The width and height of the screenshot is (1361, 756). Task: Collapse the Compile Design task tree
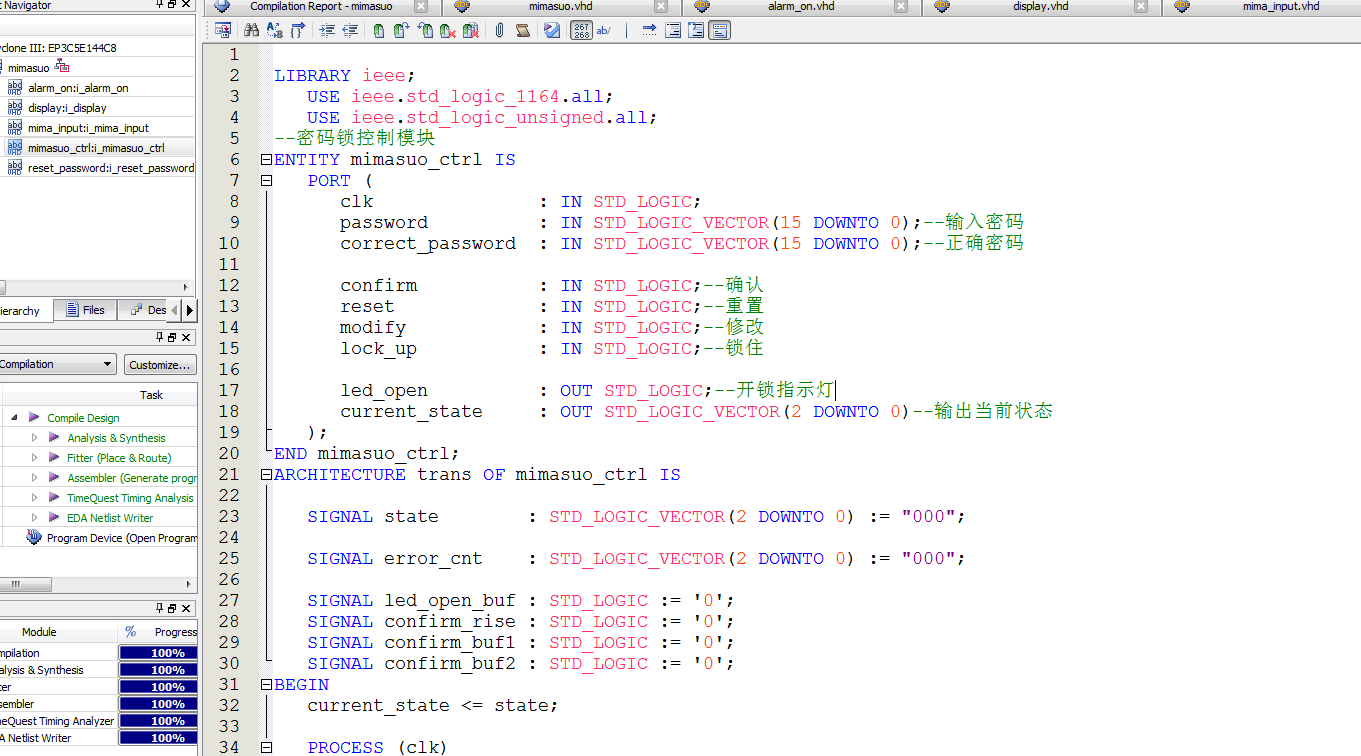point(14,418)
